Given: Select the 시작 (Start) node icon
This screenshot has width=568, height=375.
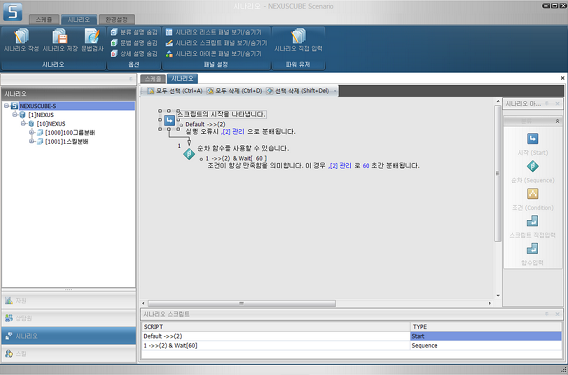Looking at the screenshot, I should (532, 139).
